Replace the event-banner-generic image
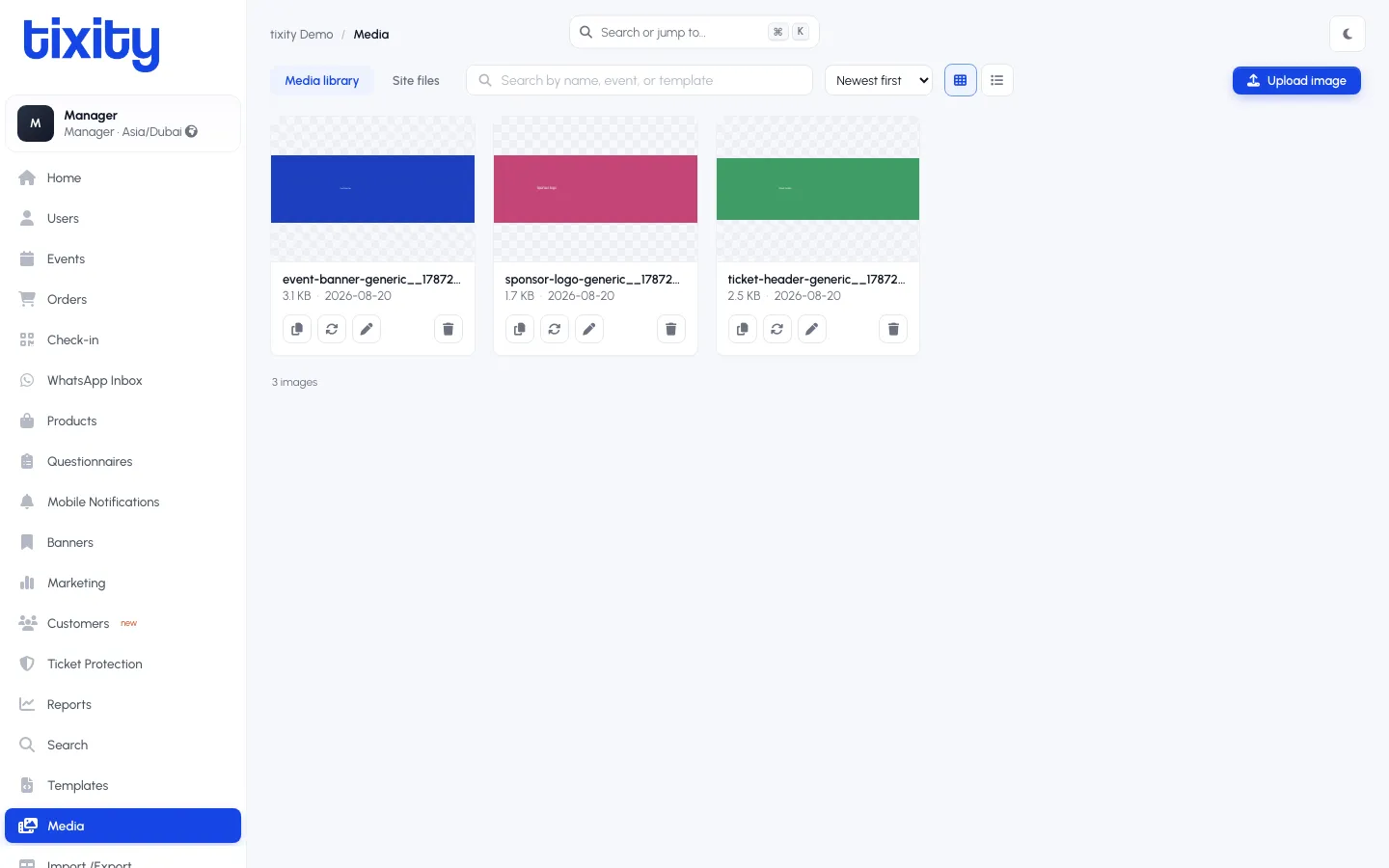 (332, 329)
